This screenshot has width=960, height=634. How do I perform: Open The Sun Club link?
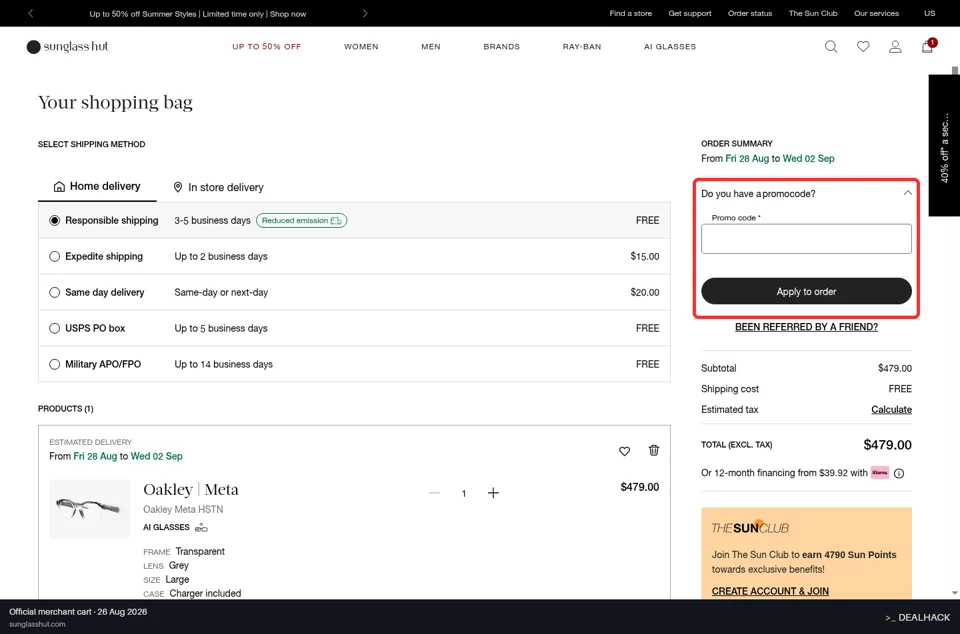pyautogui.click(x=813, y=13)
